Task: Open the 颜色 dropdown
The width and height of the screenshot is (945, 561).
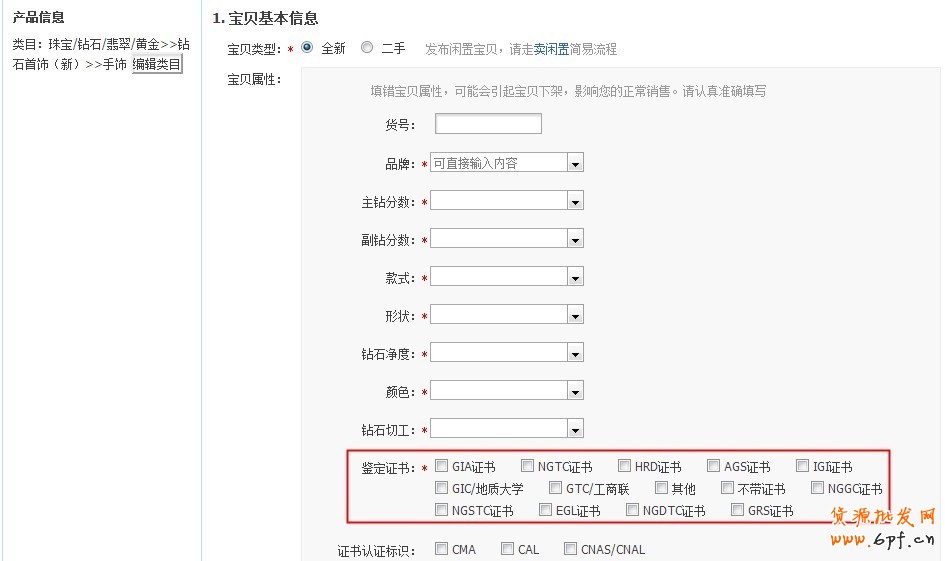Action: (x=575, y=391)
